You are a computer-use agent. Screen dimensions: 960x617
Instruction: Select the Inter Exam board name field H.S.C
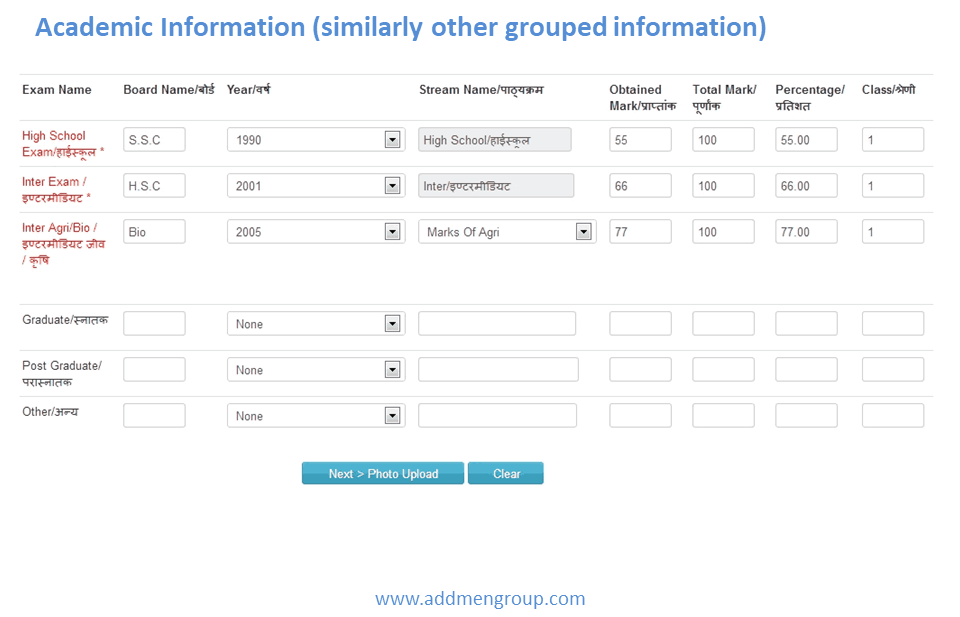coord(154,186)
